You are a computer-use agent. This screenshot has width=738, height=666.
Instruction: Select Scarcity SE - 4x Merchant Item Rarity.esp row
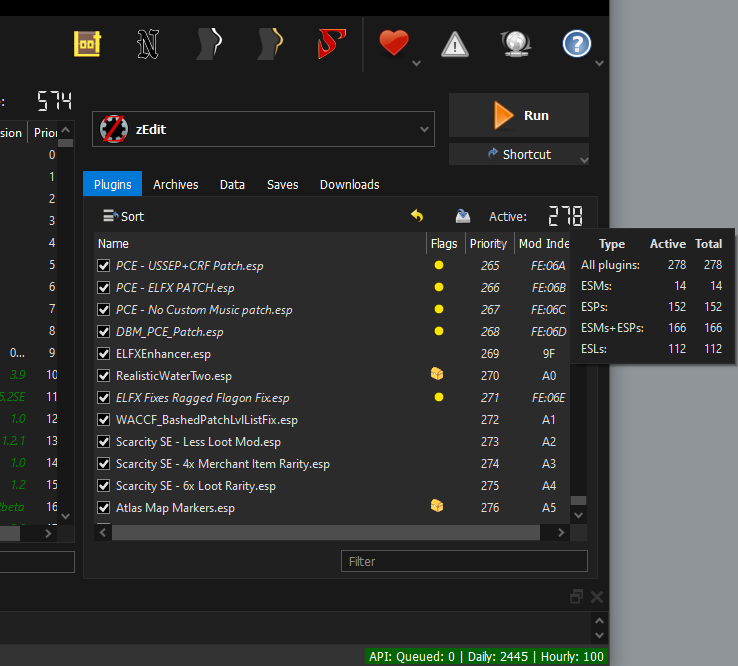pos(331,464)
